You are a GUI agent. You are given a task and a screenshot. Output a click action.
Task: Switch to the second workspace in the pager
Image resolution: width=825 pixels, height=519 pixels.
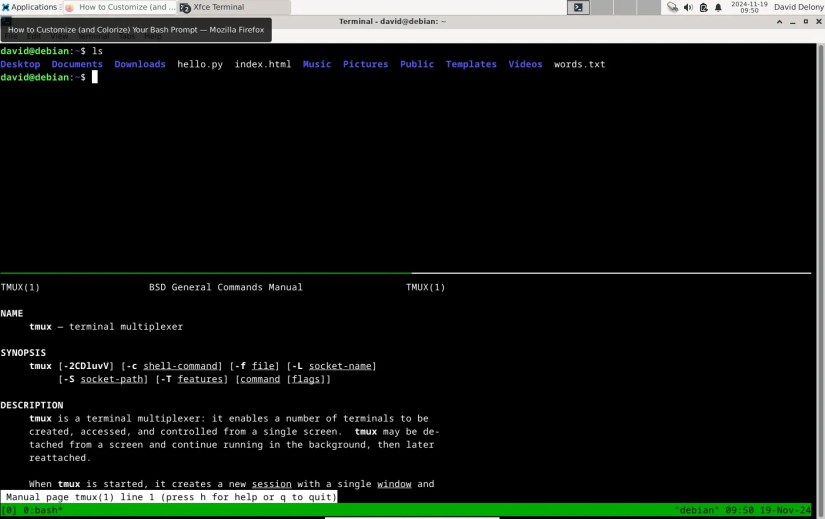click(x=601, y=7)
